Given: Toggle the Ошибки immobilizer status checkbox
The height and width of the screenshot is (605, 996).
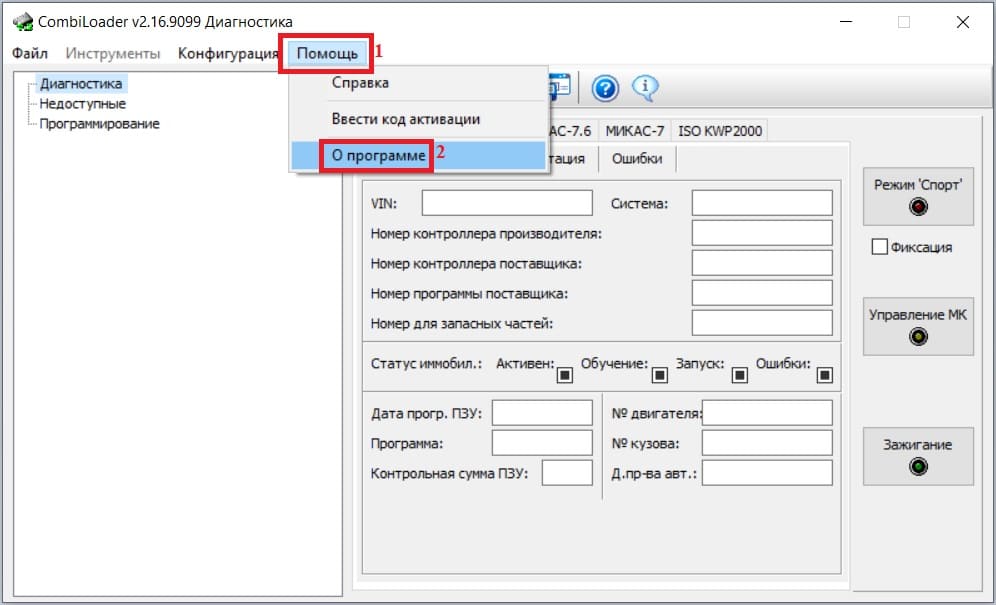Looking at the screenshot, I should point(825,375).
